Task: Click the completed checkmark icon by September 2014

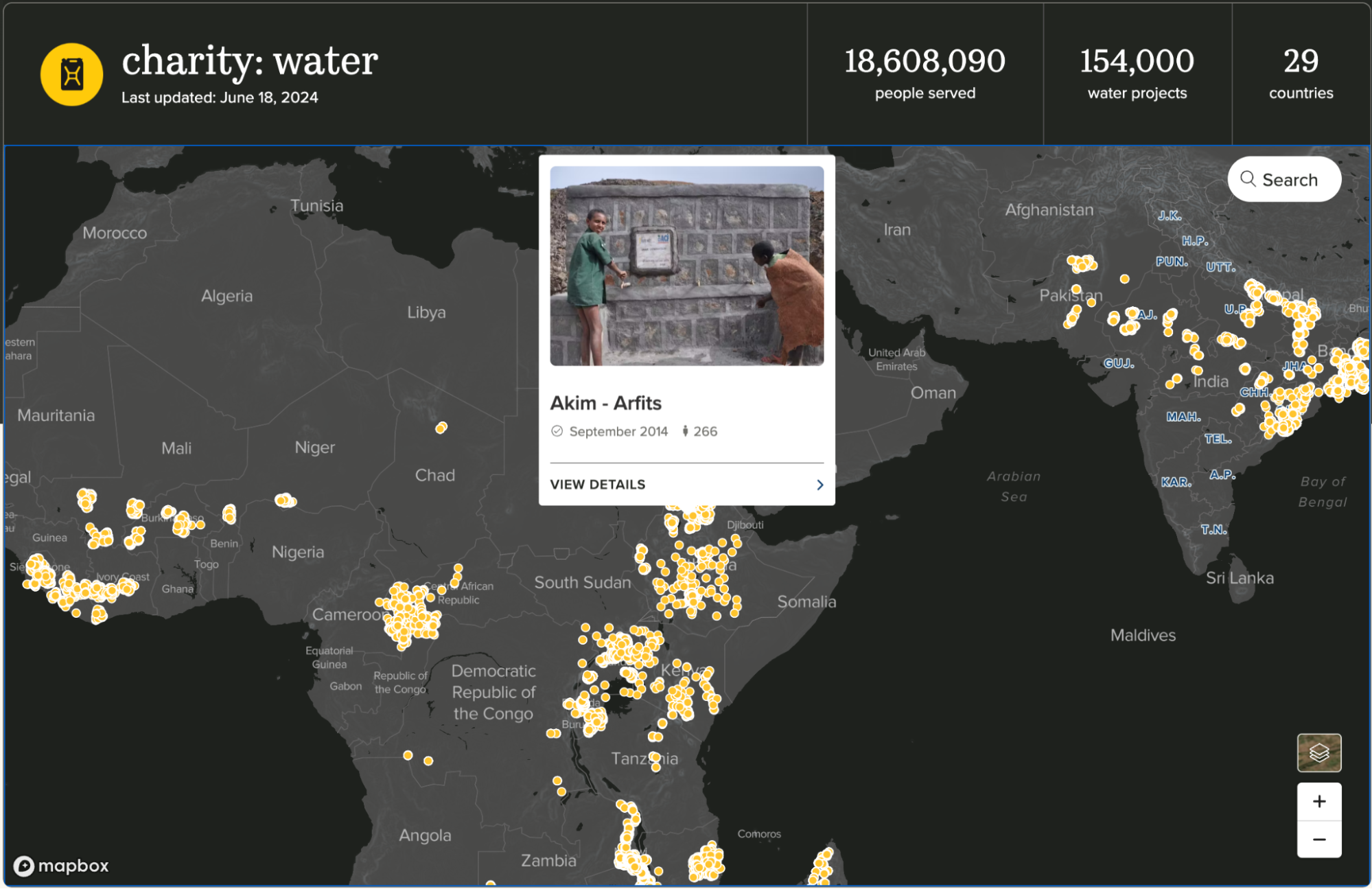Action: pyautogui.click(x=557, y=431)
